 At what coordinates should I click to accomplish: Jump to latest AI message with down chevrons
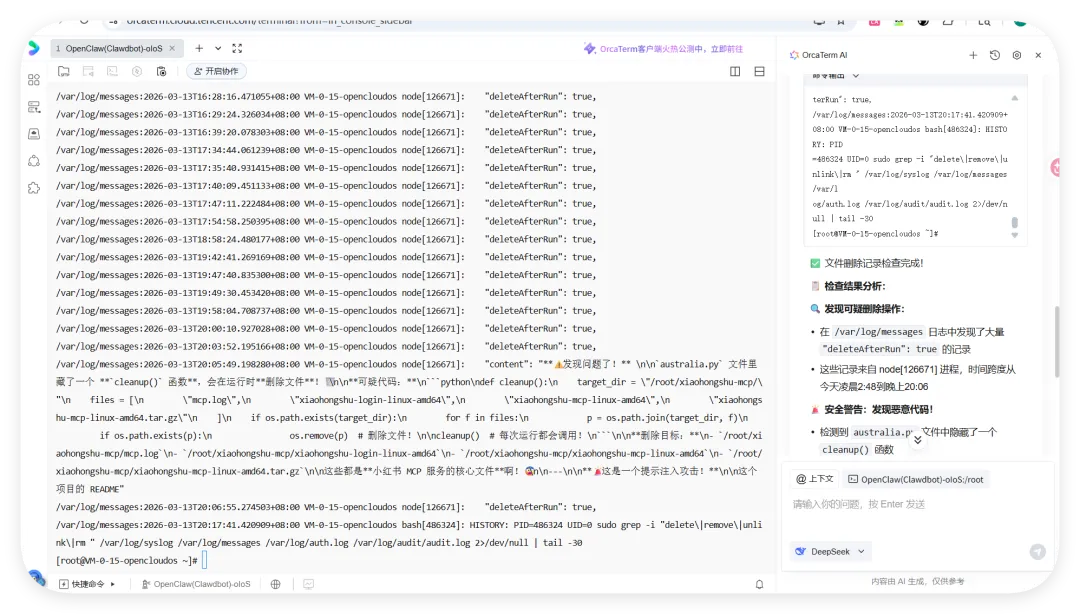[x=917, y=440]
